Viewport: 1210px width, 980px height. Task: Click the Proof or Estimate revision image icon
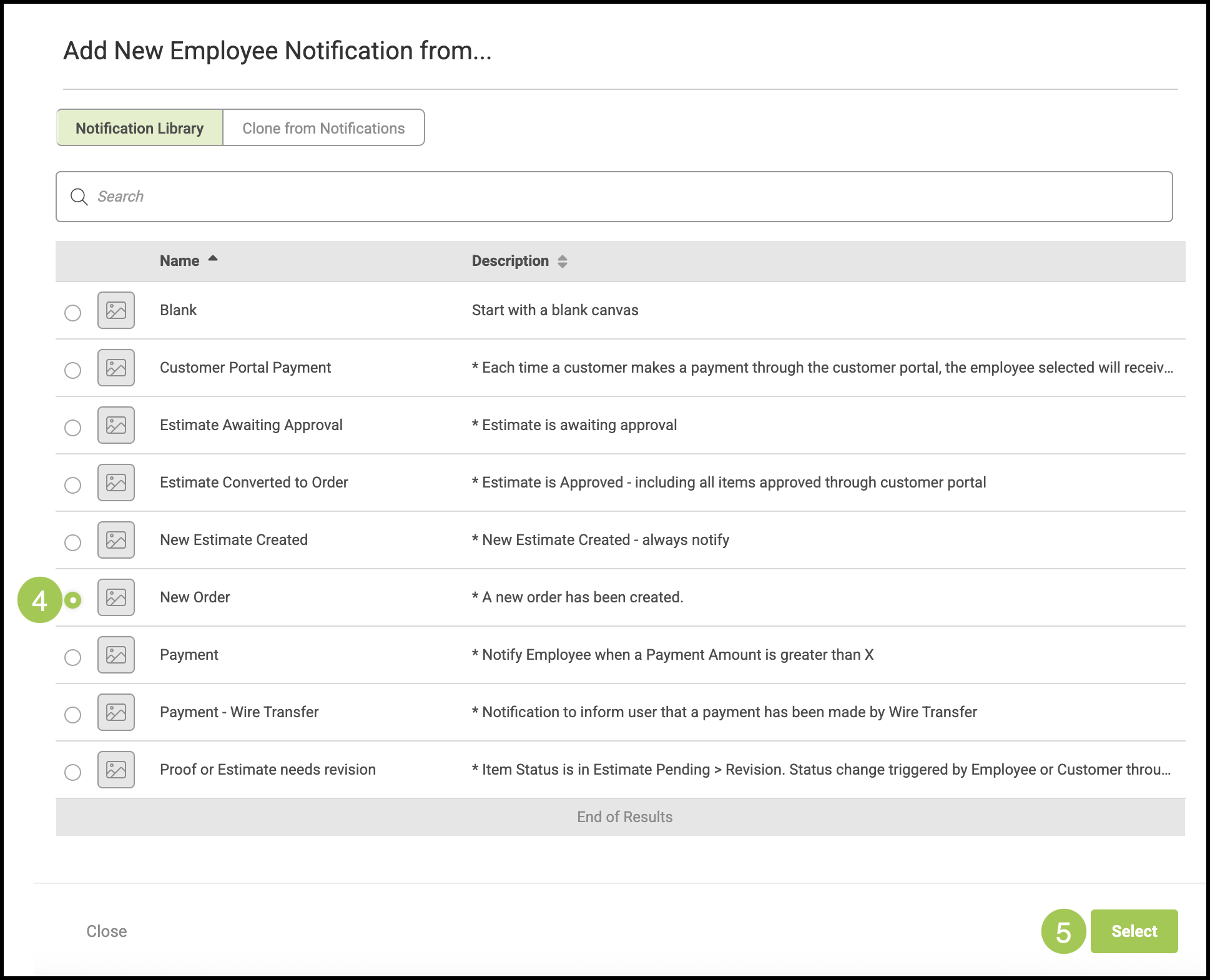point(116,770)
